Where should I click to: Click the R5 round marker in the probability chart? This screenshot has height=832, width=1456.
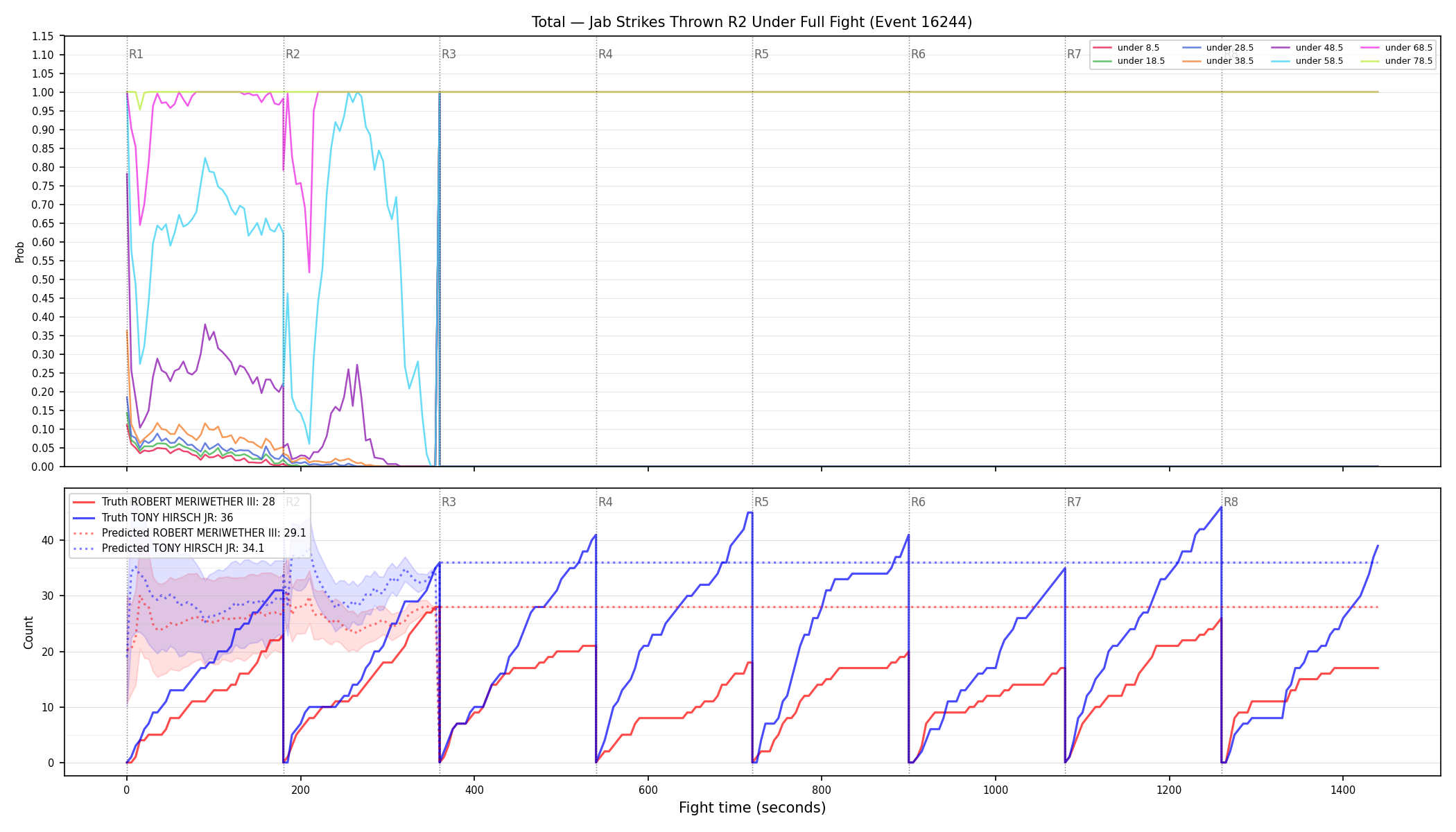761,54
